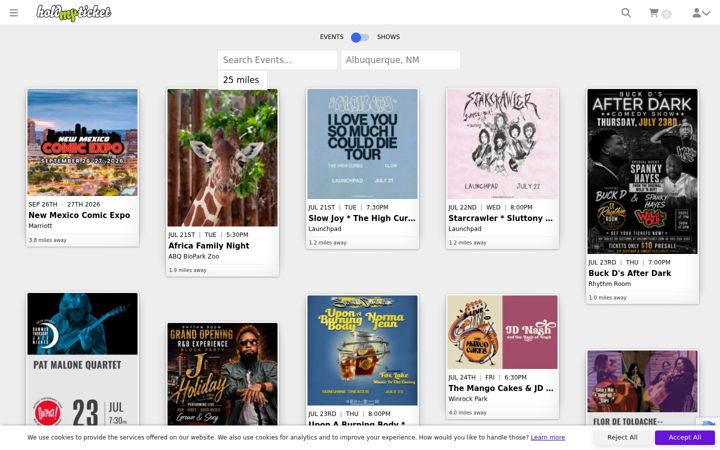Follow the Learn more cookie link
The width and height of the screenshot is (720, 450).
(x=548, y=438)
